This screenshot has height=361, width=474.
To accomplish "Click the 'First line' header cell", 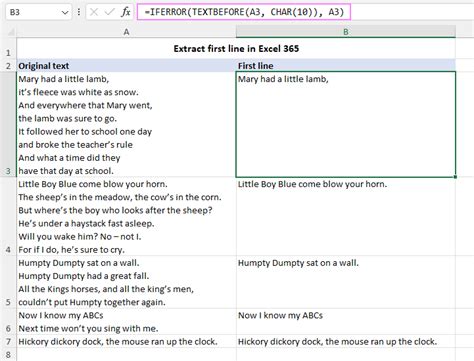I will pos(346,66).
